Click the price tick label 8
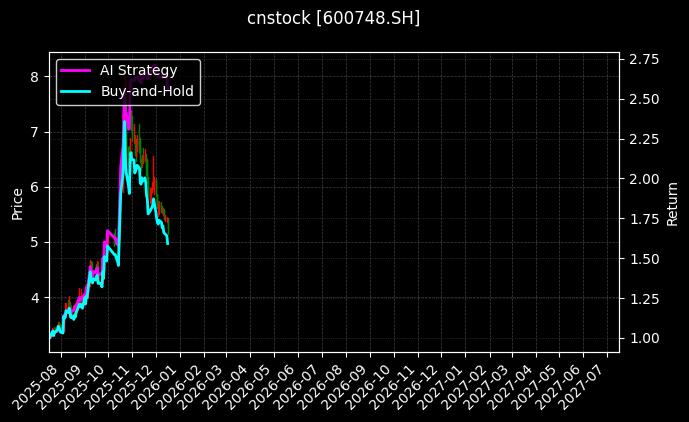The height and width of the screenshot is (422, 689). pyautogui.click(x=34, y=77)
